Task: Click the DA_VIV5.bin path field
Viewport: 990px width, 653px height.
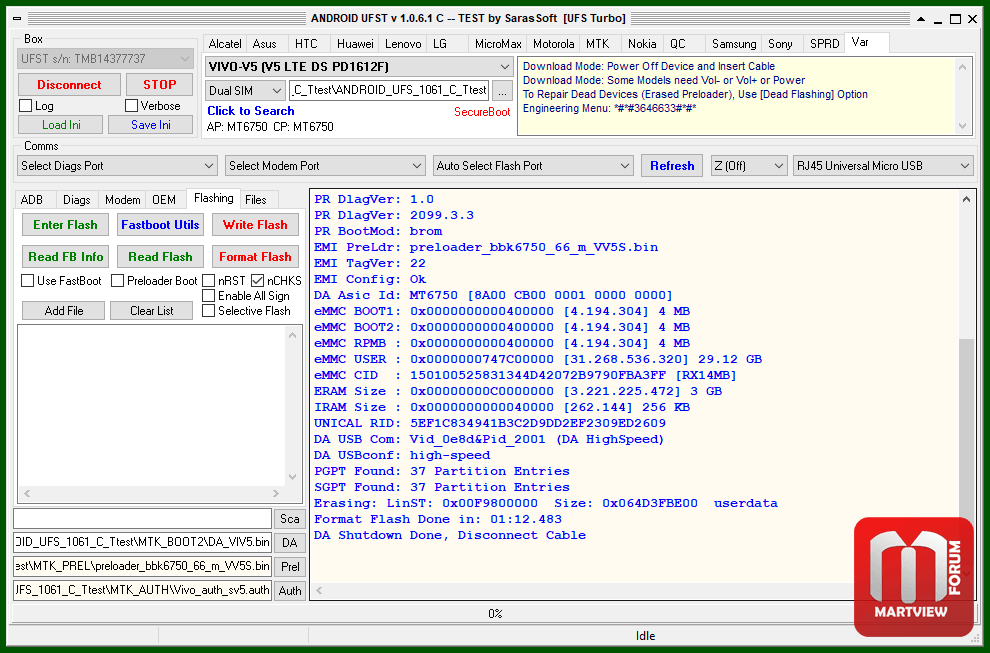Action: pos(143,543)
